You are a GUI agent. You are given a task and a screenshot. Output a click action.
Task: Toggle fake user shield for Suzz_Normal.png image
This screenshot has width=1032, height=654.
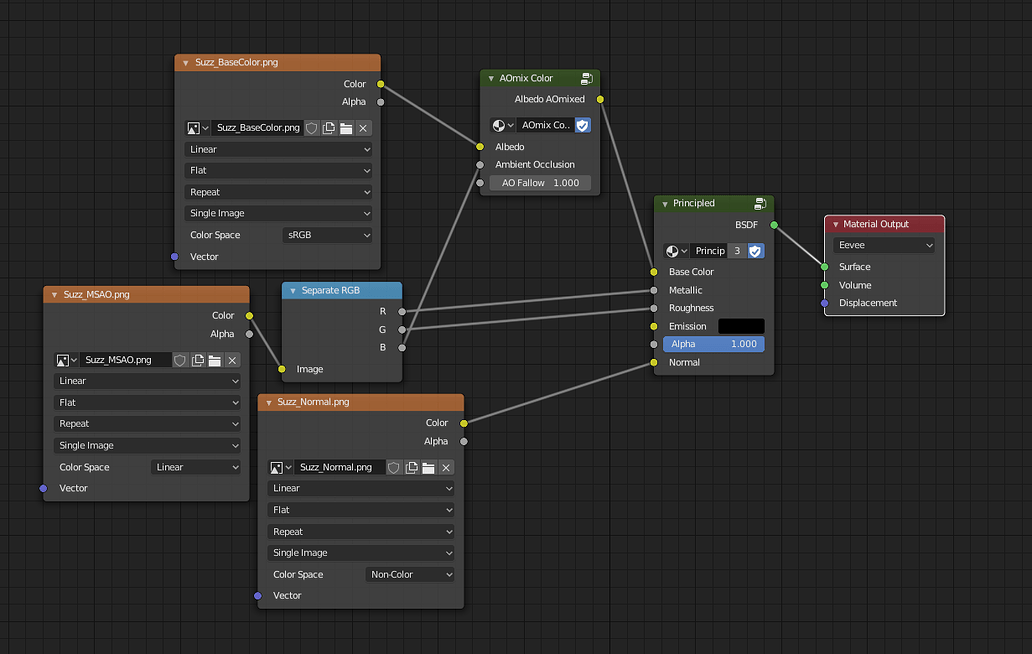pyautogui.click(x=394, y=467)
